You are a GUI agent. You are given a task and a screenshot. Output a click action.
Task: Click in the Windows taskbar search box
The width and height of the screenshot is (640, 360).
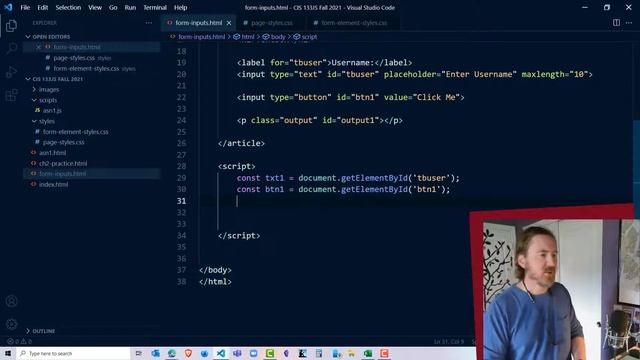(73, 353)
